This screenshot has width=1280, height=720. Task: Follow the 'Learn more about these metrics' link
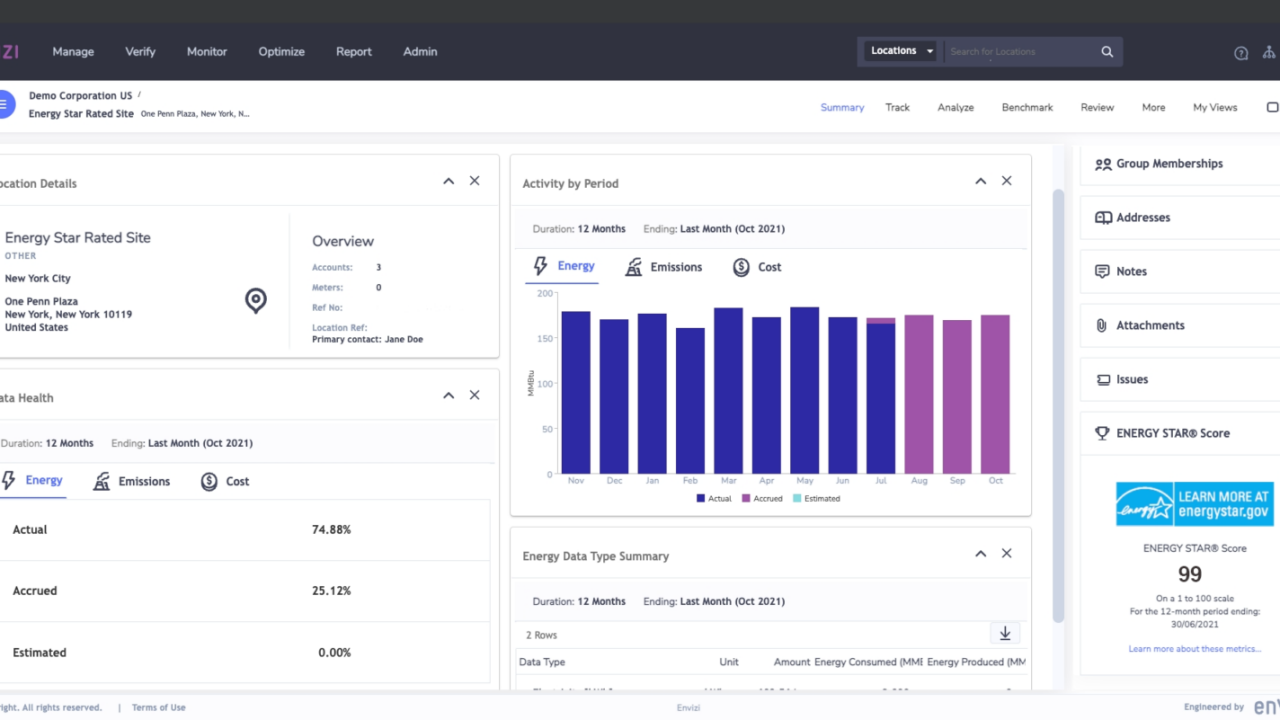(x=1194, y=649)
